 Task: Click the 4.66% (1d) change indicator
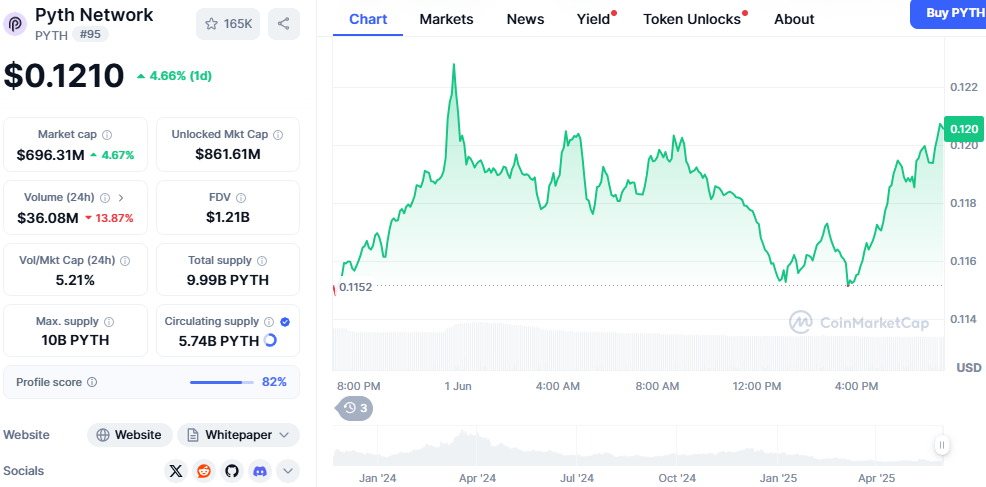(x=174, y=76)
